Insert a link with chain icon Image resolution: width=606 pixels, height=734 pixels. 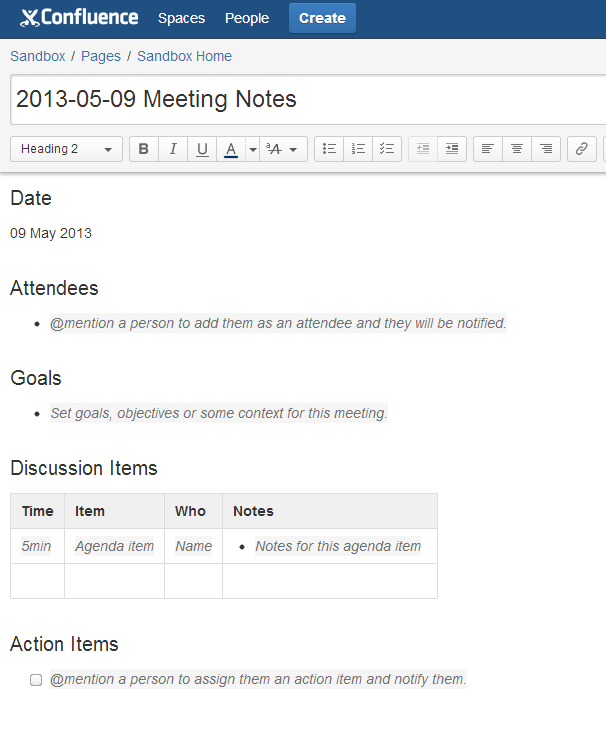582,149
